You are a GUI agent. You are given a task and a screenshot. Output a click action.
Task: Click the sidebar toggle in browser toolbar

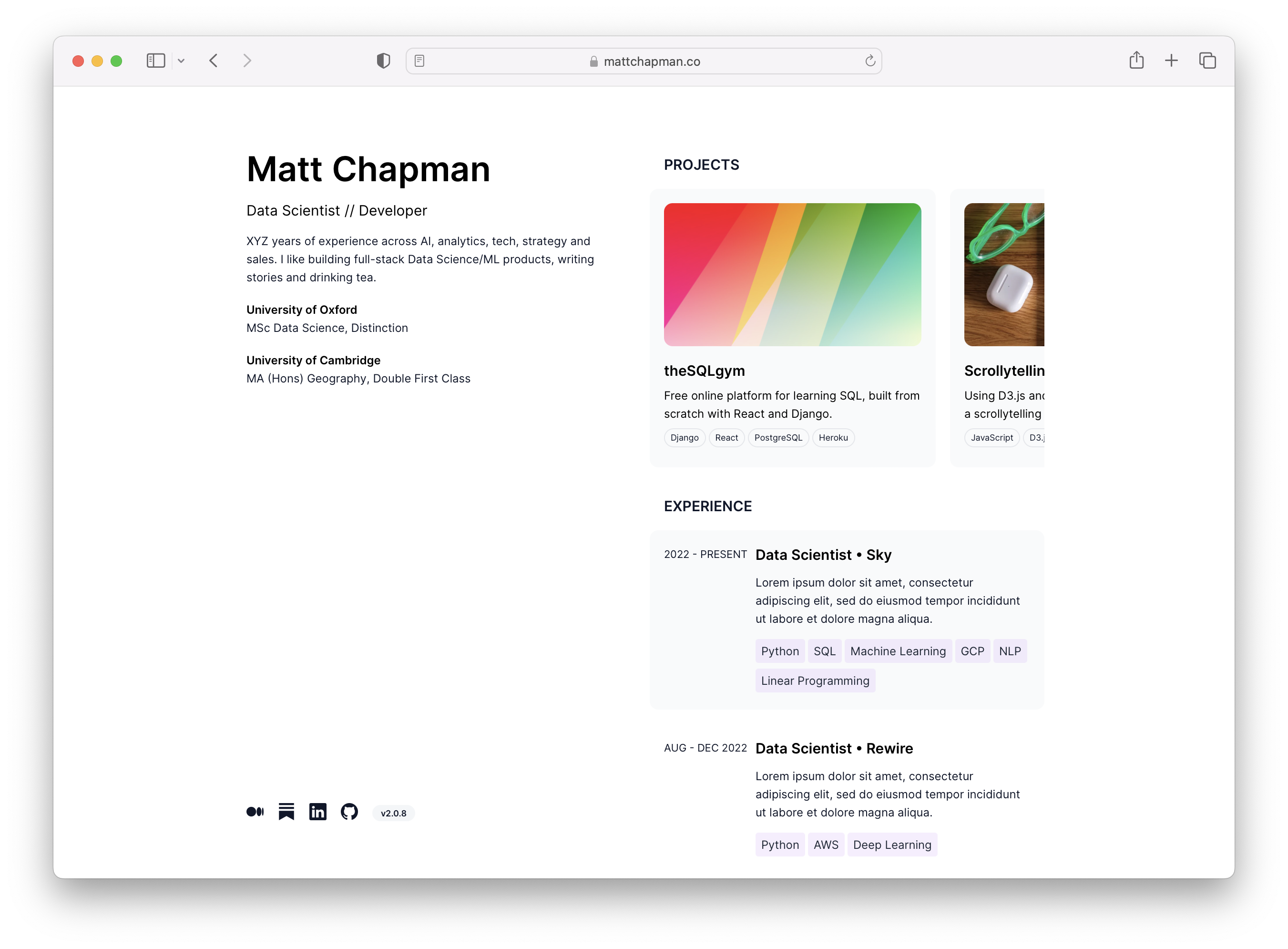(x=156, y=60)
